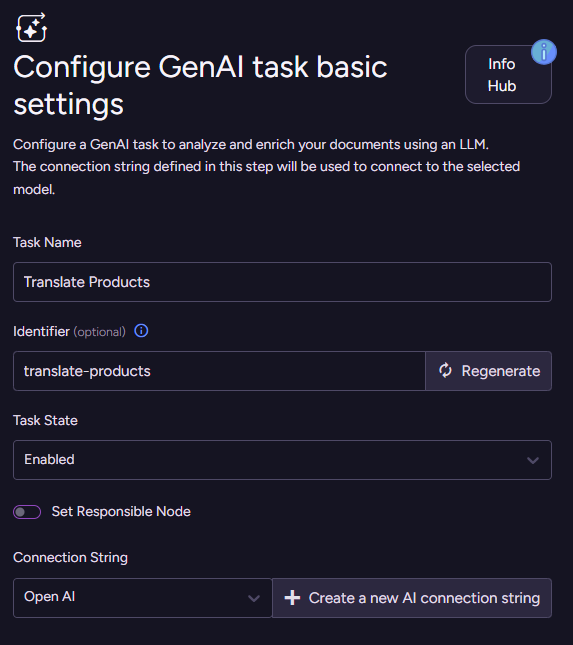Screen dimensions: 573x645
Task: Expand the Task State chevron arrow
Action: 533,460
